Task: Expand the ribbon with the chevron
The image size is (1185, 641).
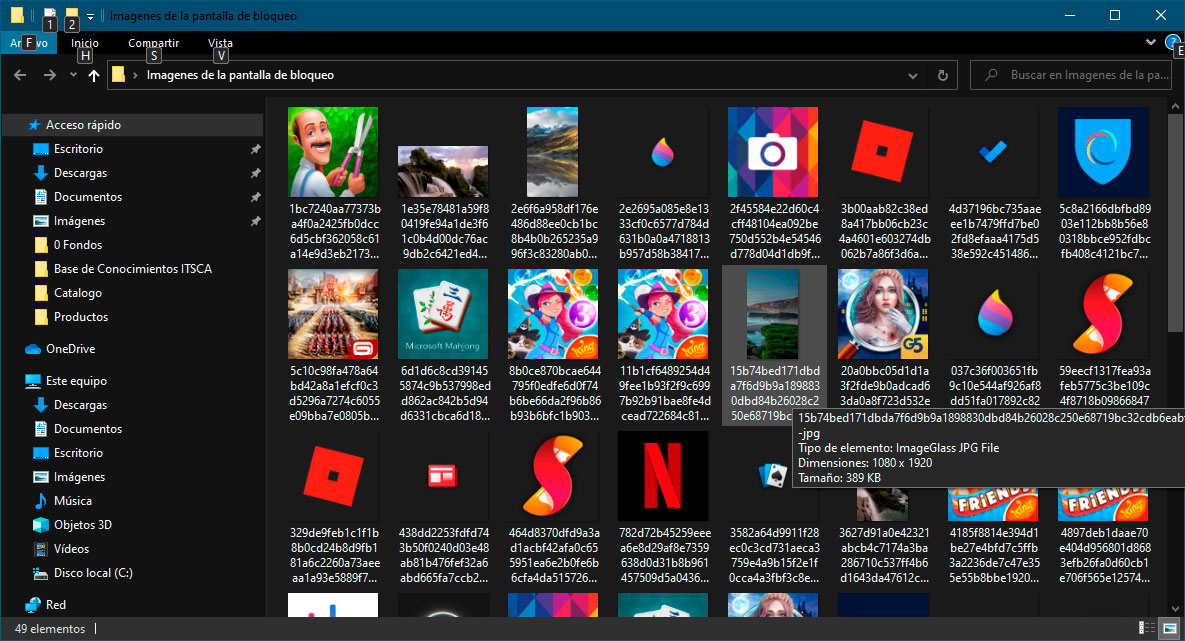Action: (x=1151, y=42)
